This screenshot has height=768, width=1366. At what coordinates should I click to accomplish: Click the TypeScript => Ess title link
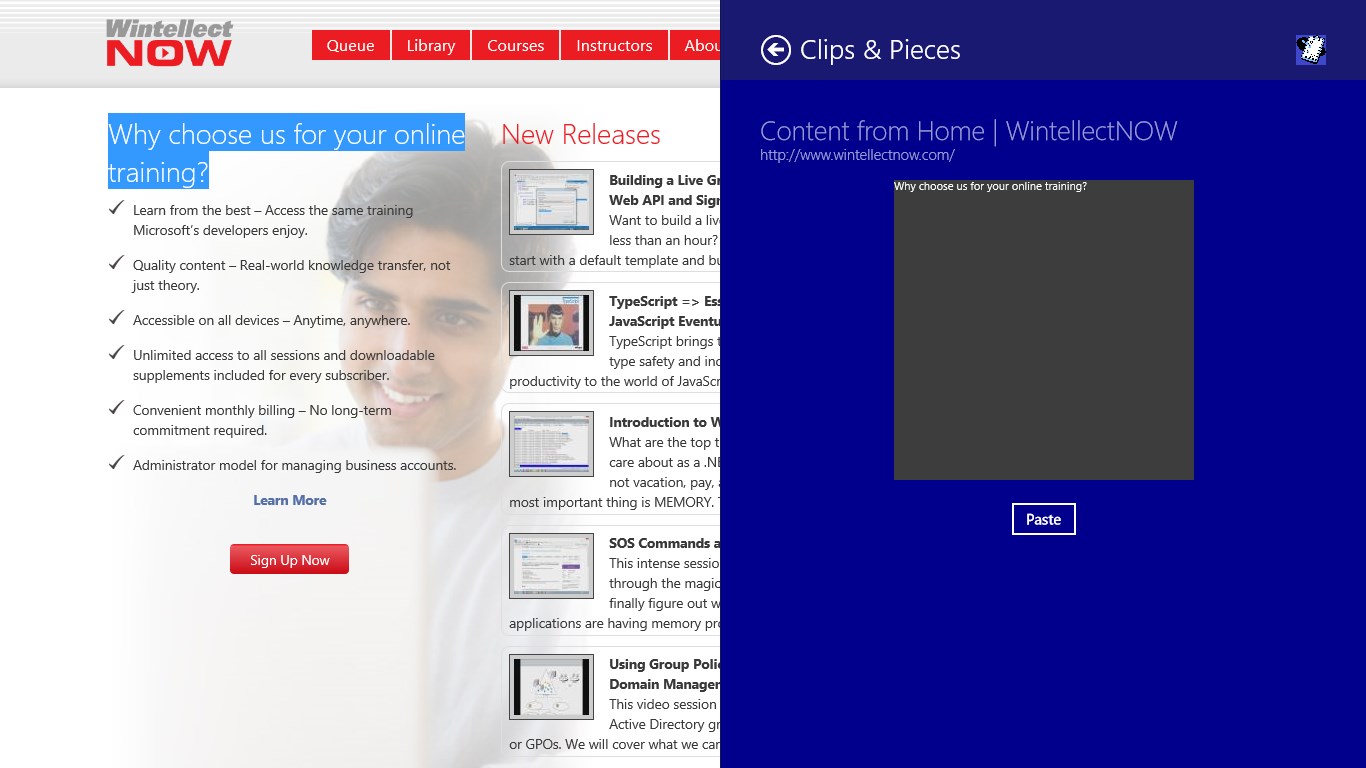point(664,311)
